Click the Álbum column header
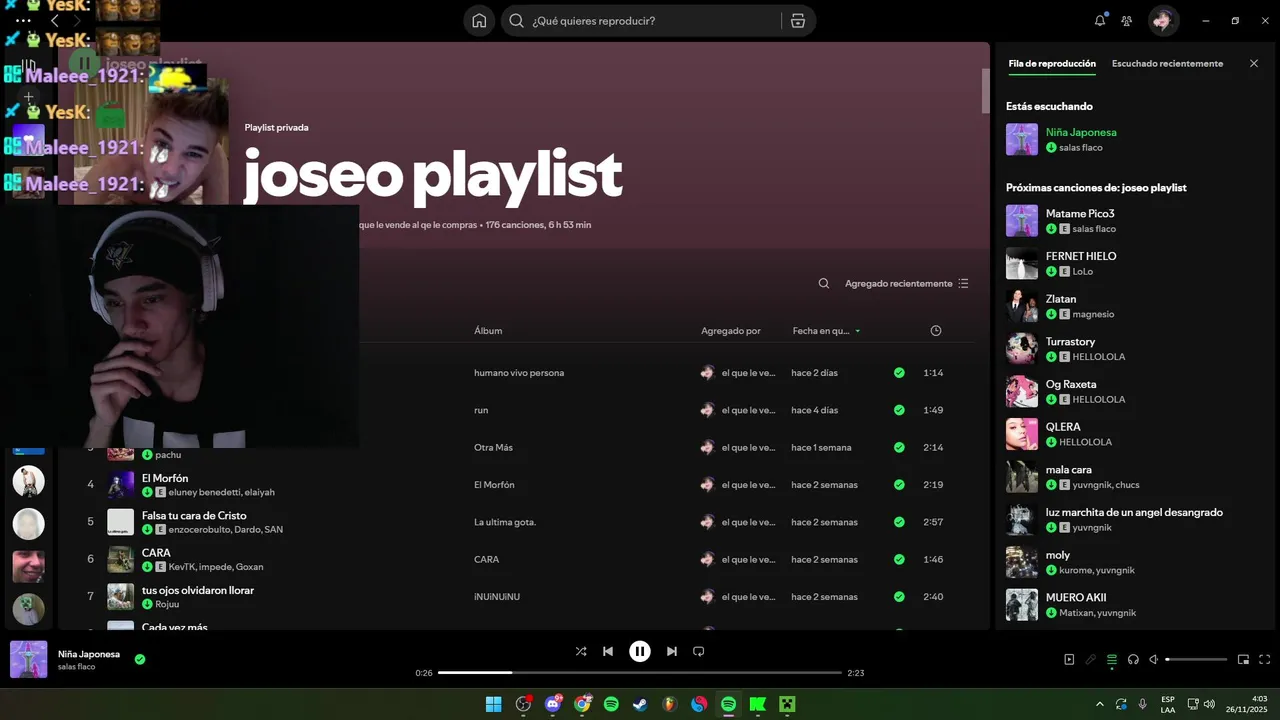The width and height of the screenshot is (1280, 720). [488, 331]
